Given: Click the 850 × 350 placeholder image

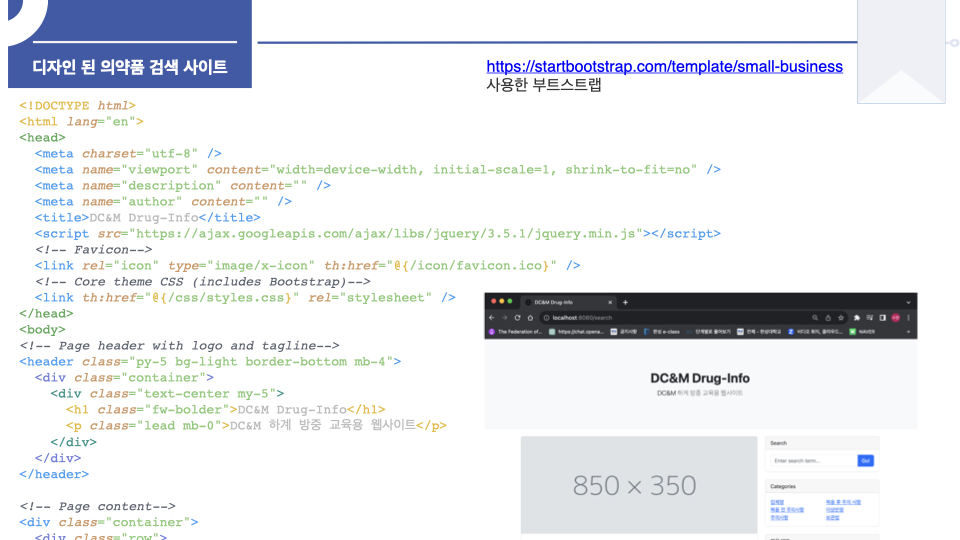Looking at the screenshot, I should tap(639, 485).
